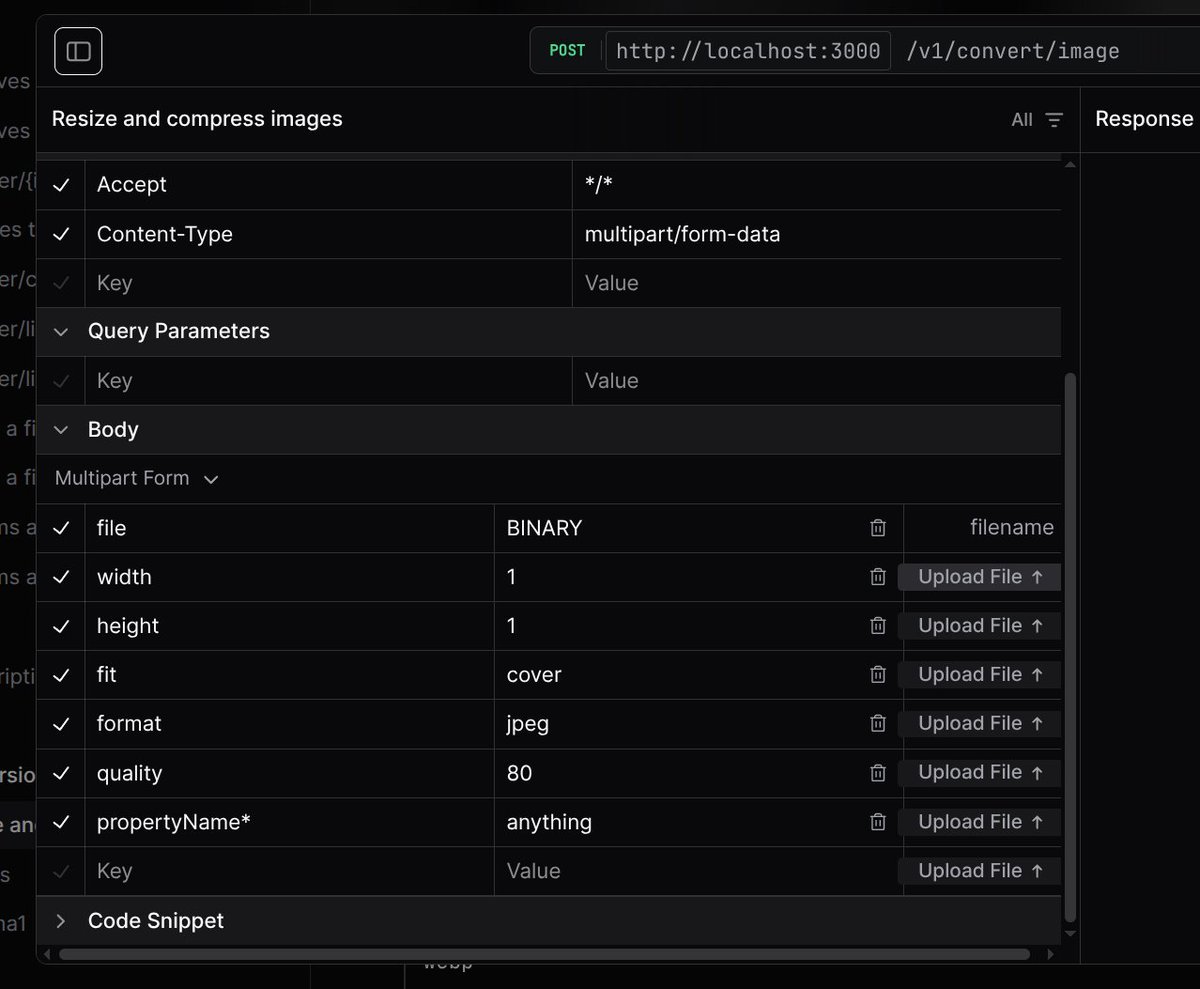Delete the file row with trash icon
This screenshot has width=1200, height=989.
pos(878,528)
